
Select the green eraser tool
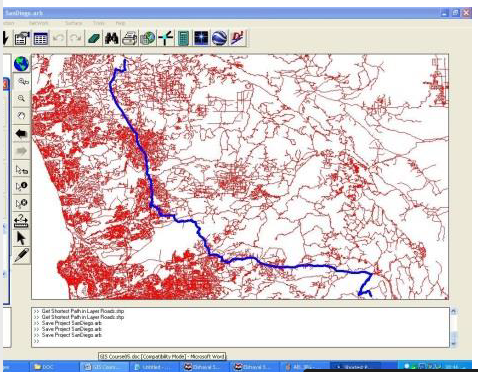click(x=94, y=39)
